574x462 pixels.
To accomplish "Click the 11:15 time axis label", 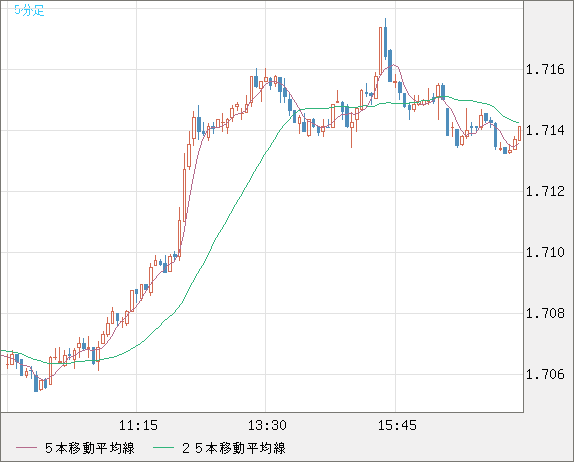I will click(138, 425).
